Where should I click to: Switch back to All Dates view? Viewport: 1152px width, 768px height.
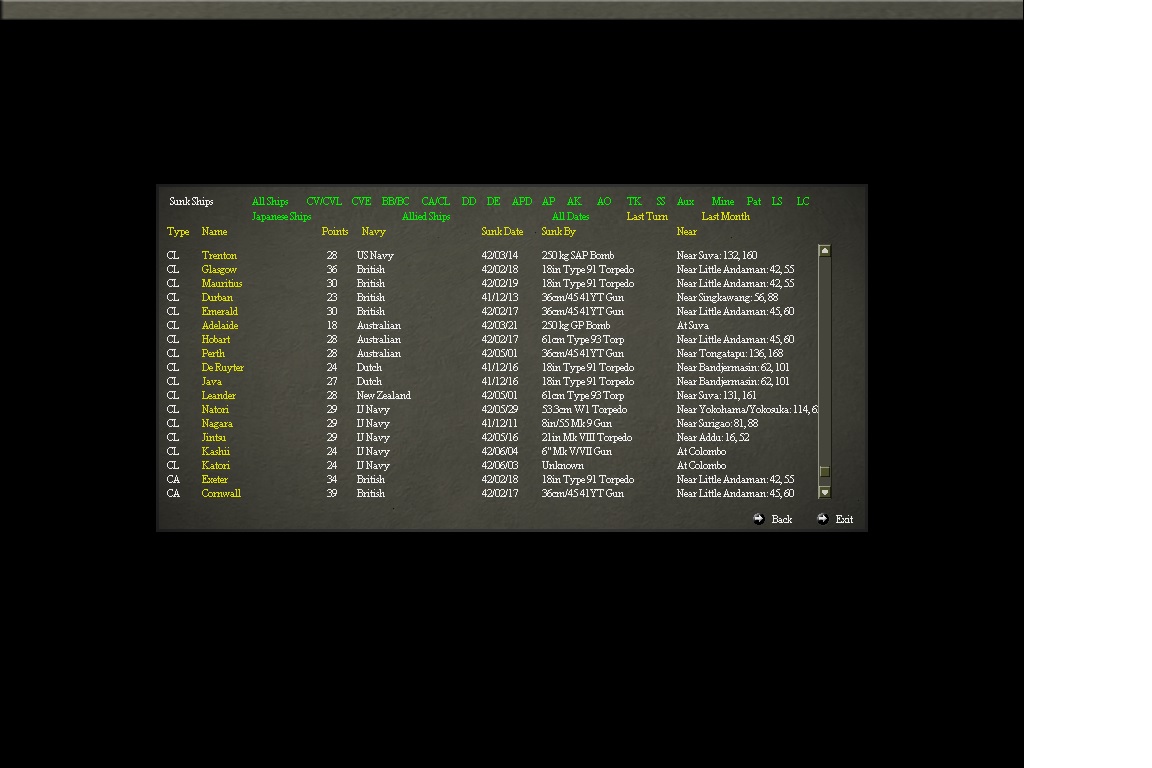[x=569, y=216]
